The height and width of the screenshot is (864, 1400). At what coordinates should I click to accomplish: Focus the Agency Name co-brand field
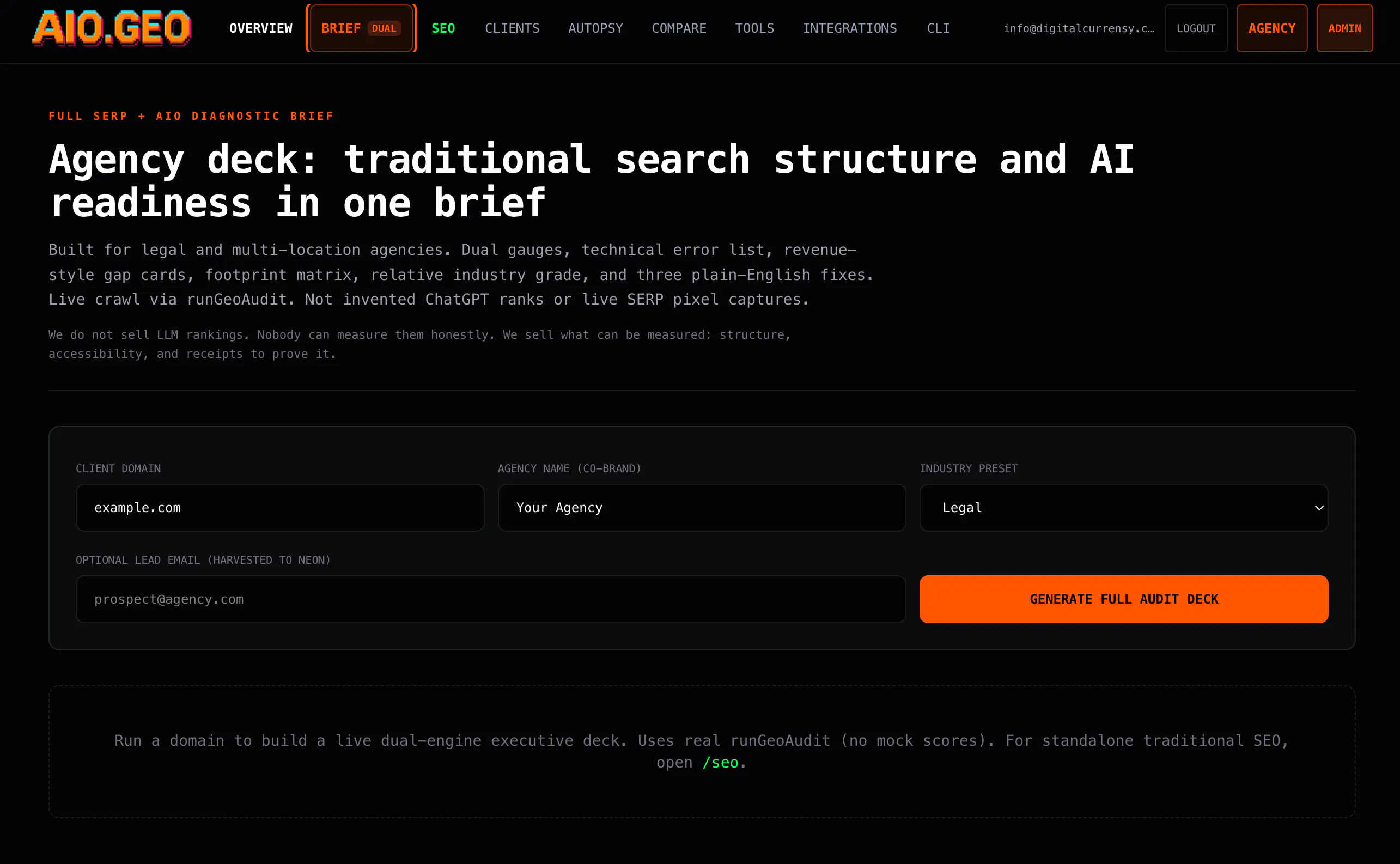[702, 507]
